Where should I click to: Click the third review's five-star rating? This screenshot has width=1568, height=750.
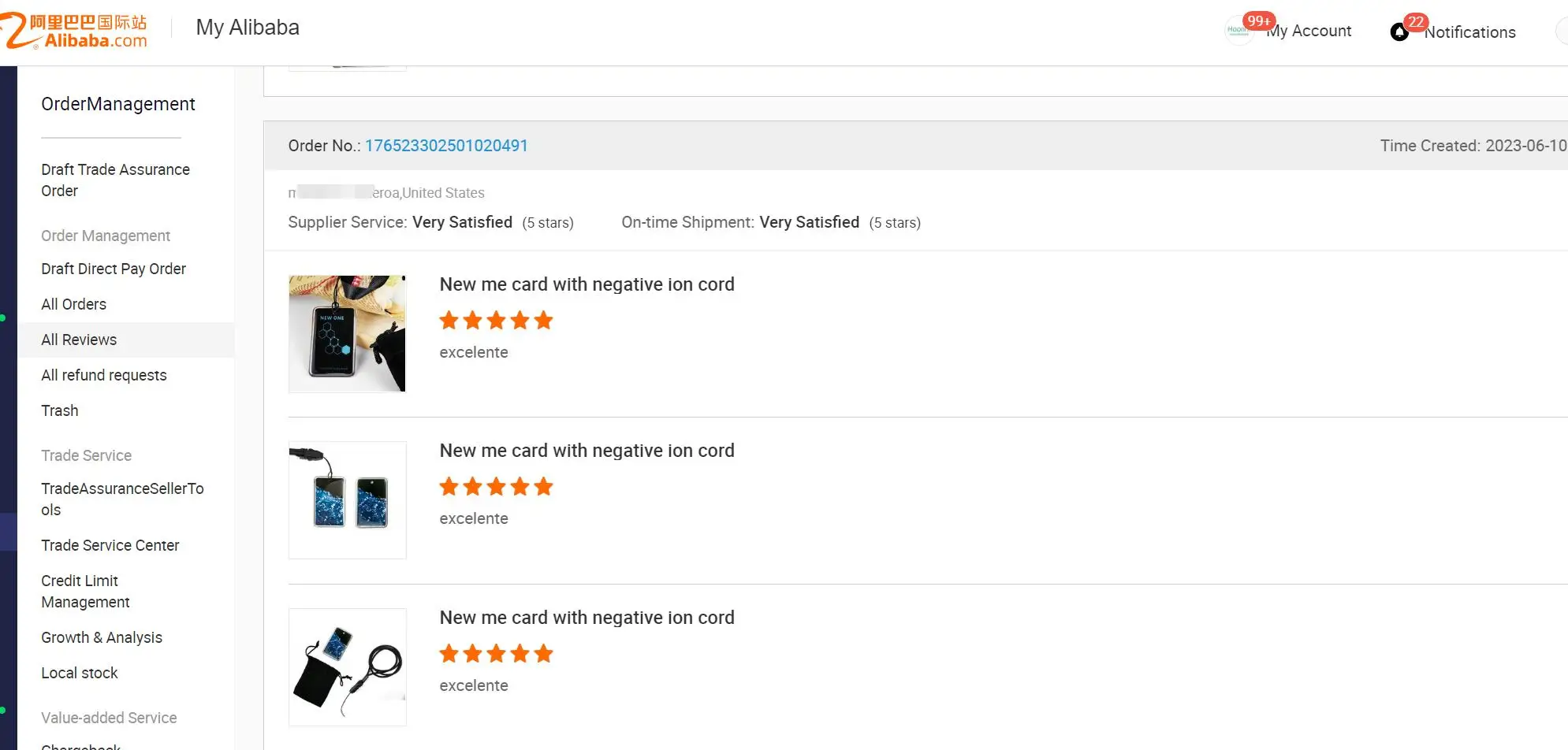tap(496, 654)
